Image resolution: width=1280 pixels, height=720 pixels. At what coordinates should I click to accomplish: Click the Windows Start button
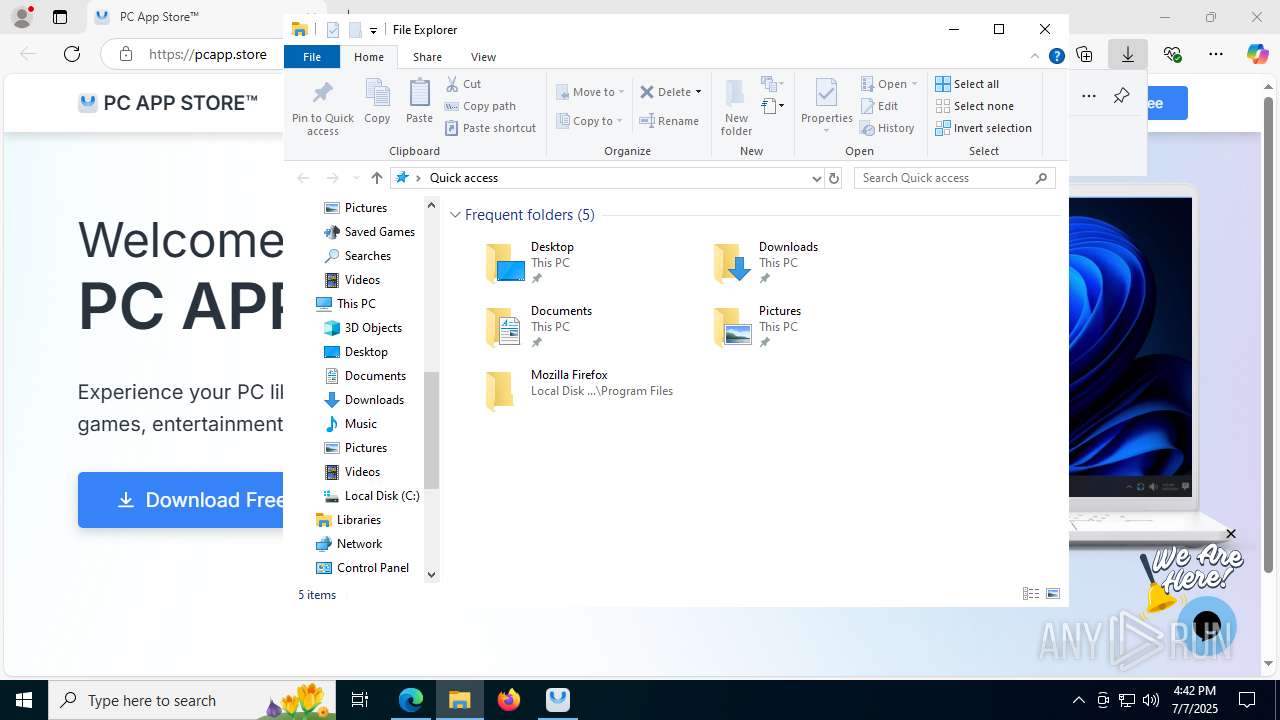coord(24,700)
